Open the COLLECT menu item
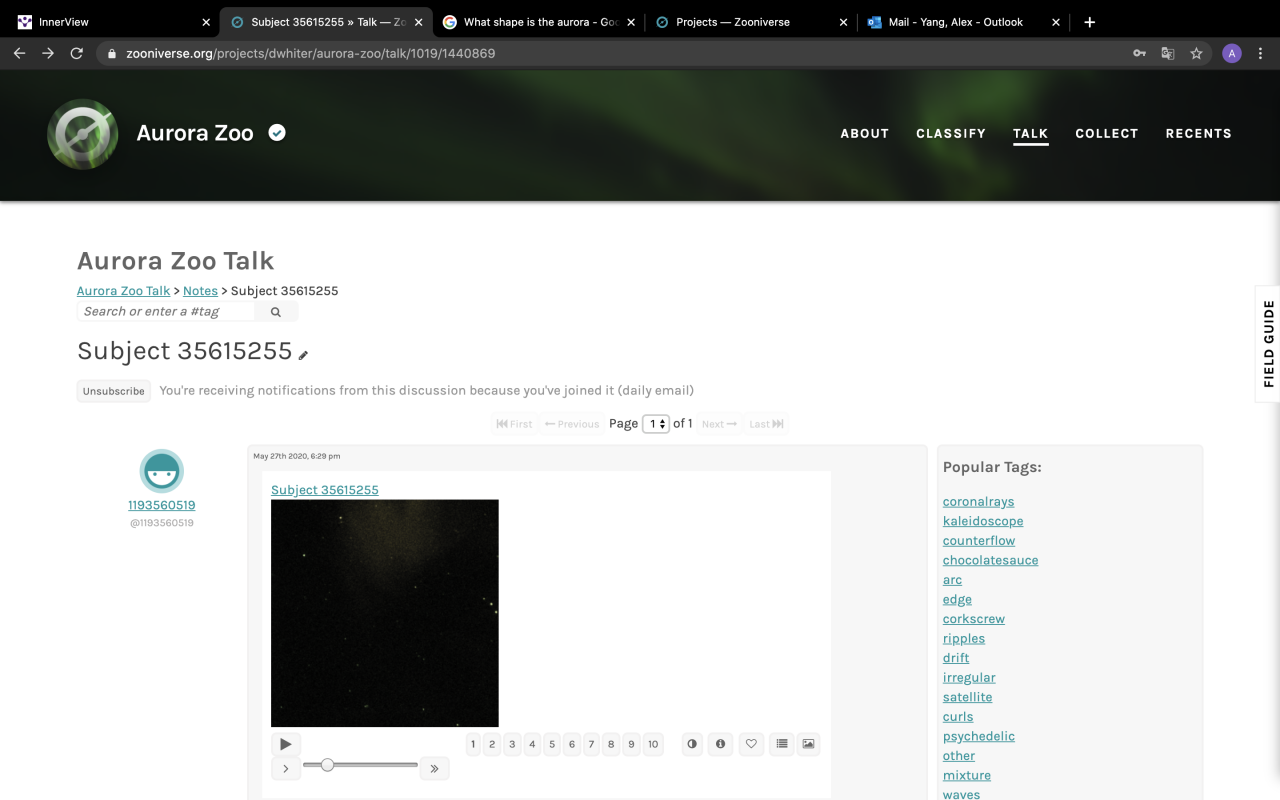 [x=1107, y=133]
